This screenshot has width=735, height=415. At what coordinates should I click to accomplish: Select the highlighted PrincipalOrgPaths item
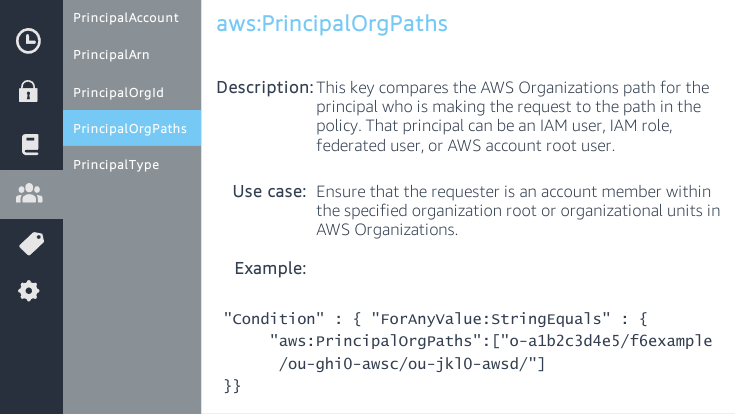pyautogui.click(x=130, y=128)
